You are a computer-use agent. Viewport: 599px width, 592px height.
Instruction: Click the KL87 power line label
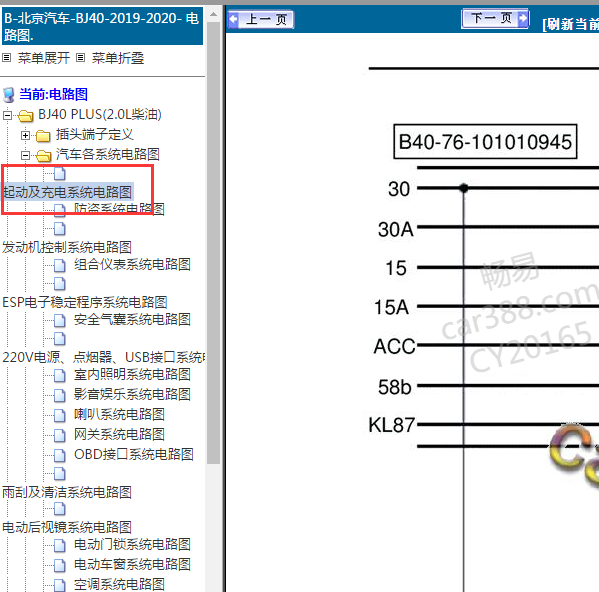[391, 425]
